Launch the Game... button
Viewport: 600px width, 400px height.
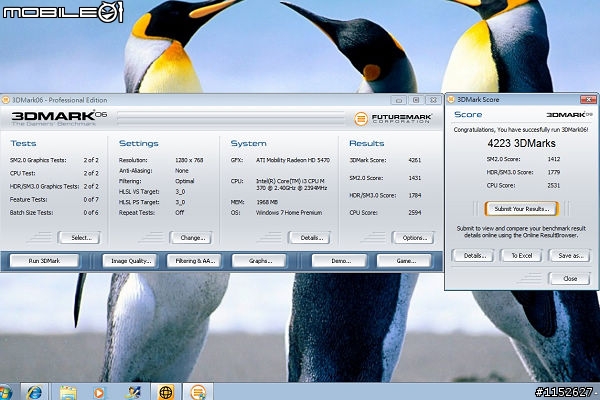(404, 261)
